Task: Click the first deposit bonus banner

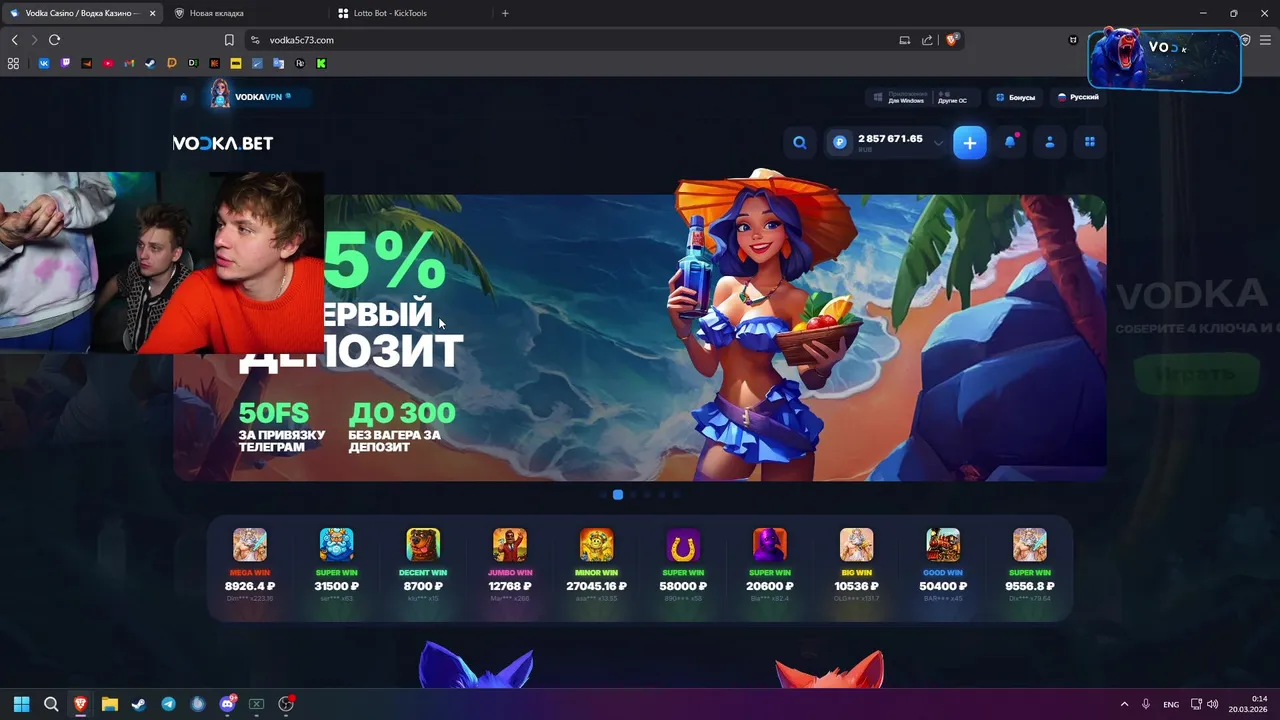Action: [x=640, y=338]
